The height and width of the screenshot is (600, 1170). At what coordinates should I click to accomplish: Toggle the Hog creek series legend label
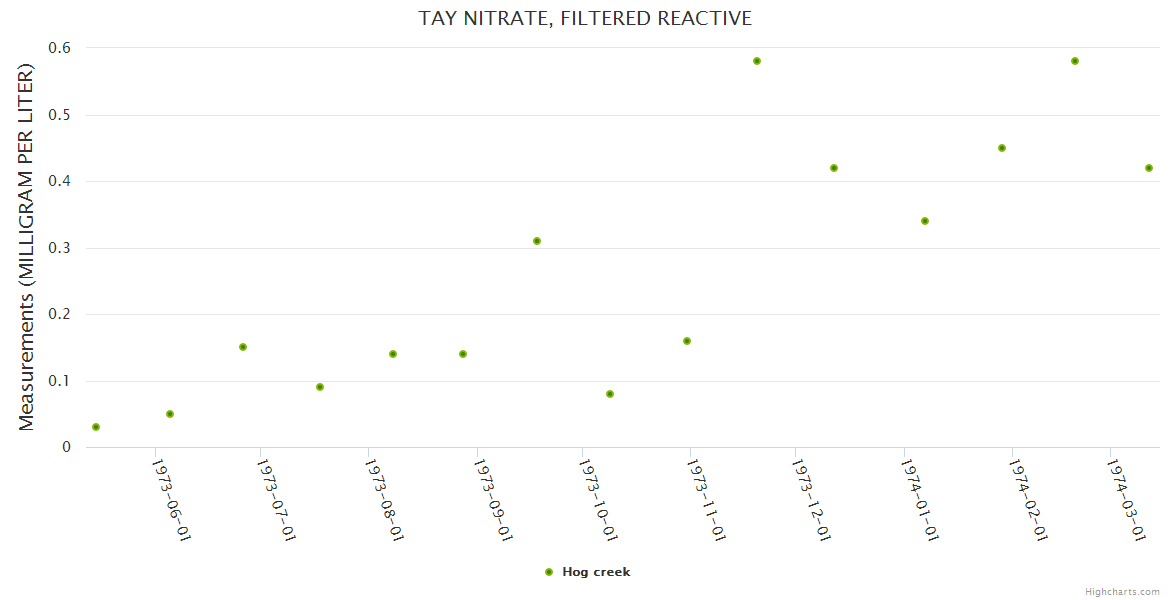coord(596,572)
